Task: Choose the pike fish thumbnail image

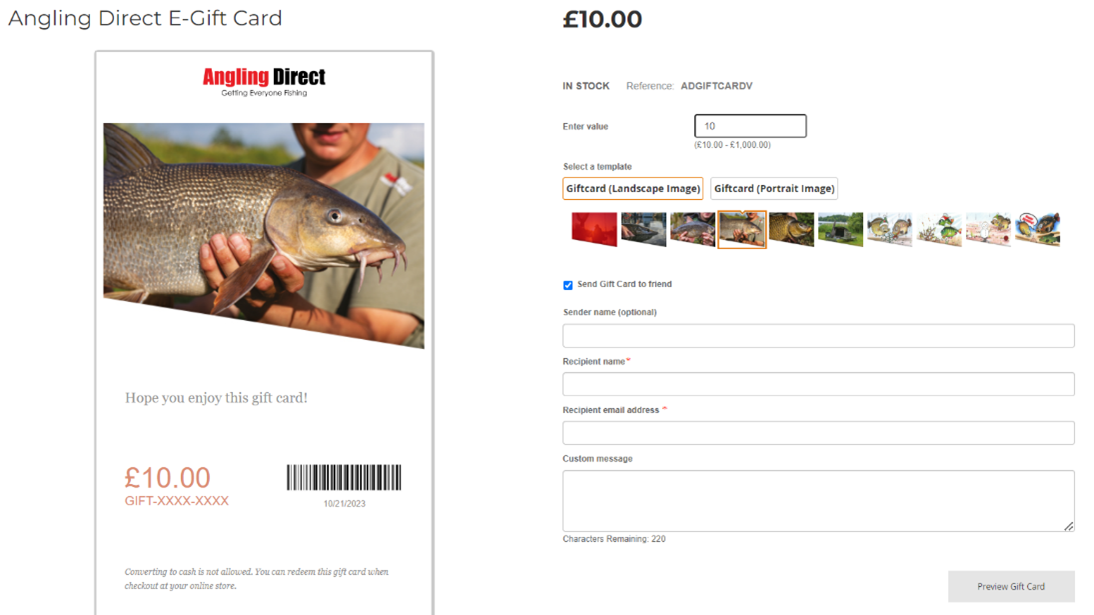Action: coord(643,229)
